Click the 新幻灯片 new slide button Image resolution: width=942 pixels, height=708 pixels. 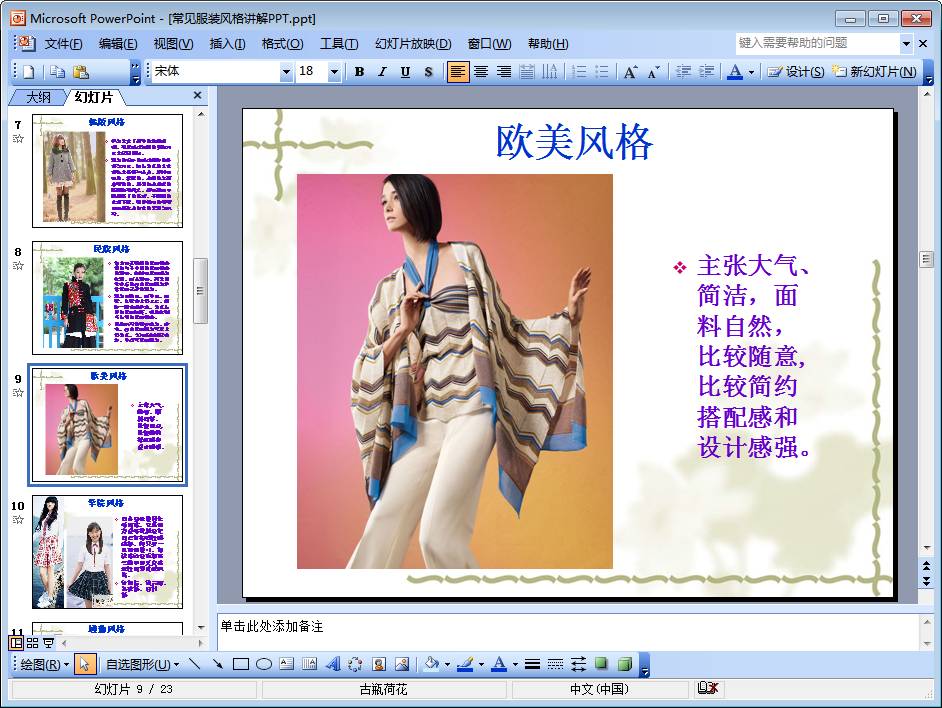tap(874, 72)
